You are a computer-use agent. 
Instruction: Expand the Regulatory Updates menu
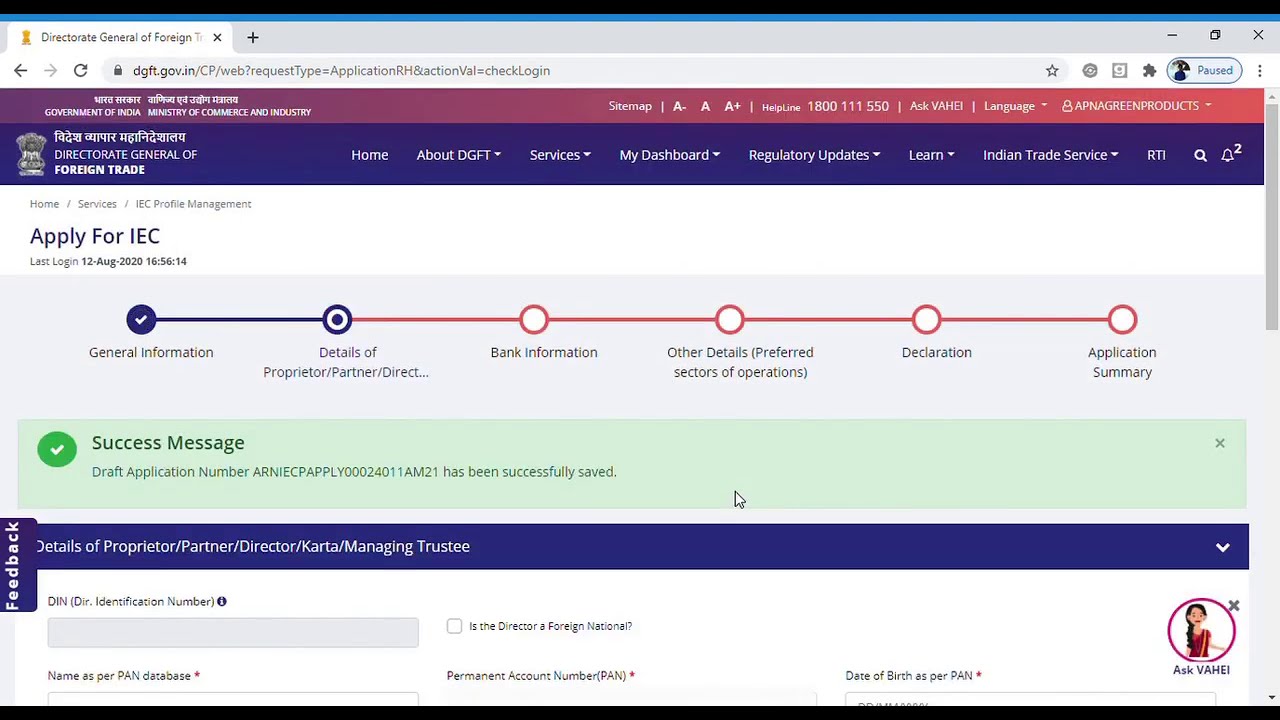pyautogui.click(x=814, y=154)
